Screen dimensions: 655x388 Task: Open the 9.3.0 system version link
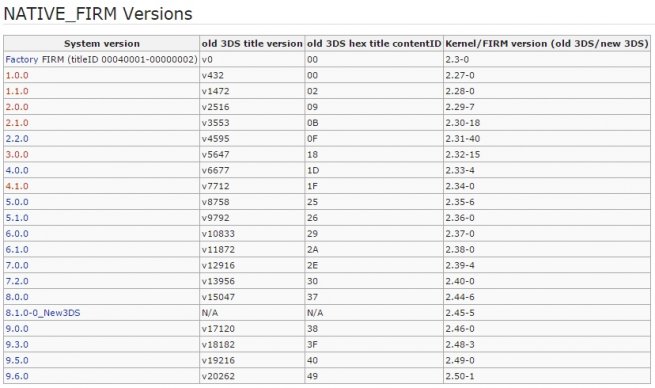tap(17, 345)
